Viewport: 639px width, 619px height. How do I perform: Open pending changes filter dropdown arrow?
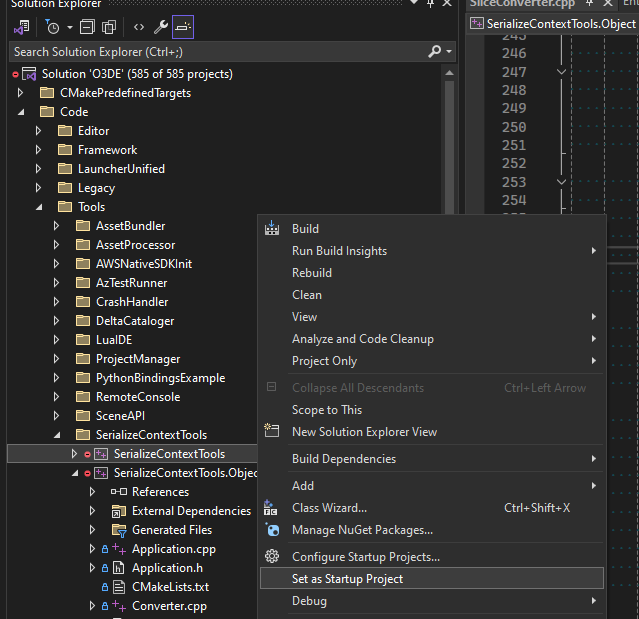point(70,28)
